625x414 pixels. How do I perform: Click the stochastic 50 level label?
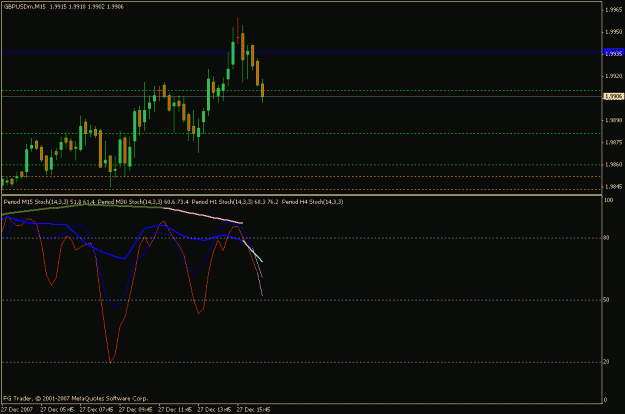[606, 300]
